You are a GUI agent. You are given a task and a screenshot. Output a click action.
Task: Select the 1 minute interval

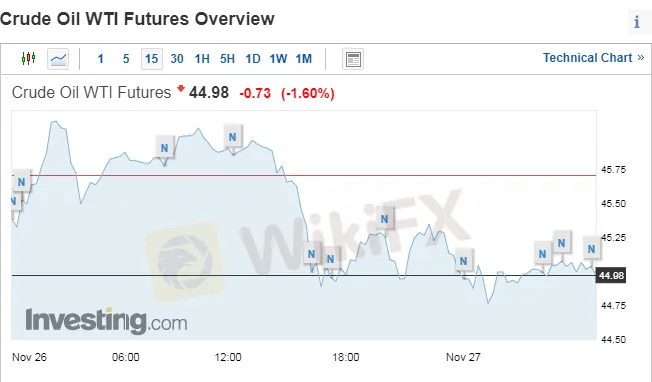coord(100,59)
